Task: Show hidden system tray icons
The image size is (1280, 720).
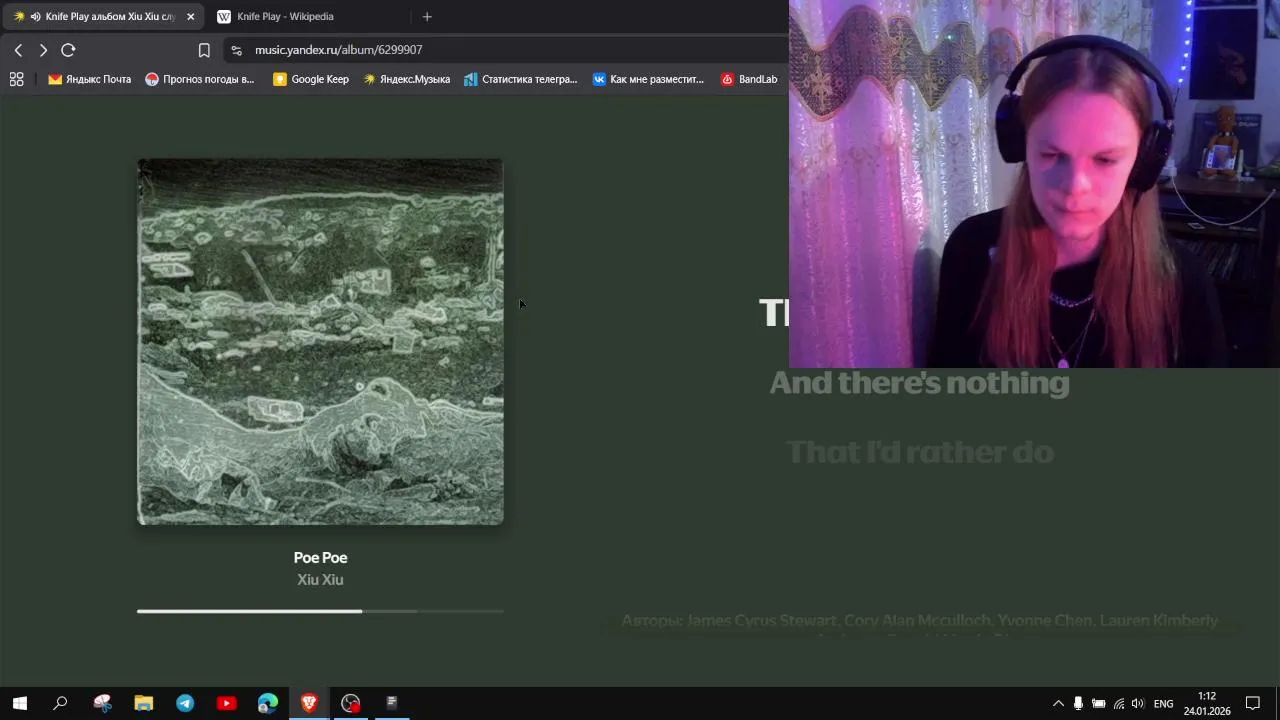Action: (1058, 703)
